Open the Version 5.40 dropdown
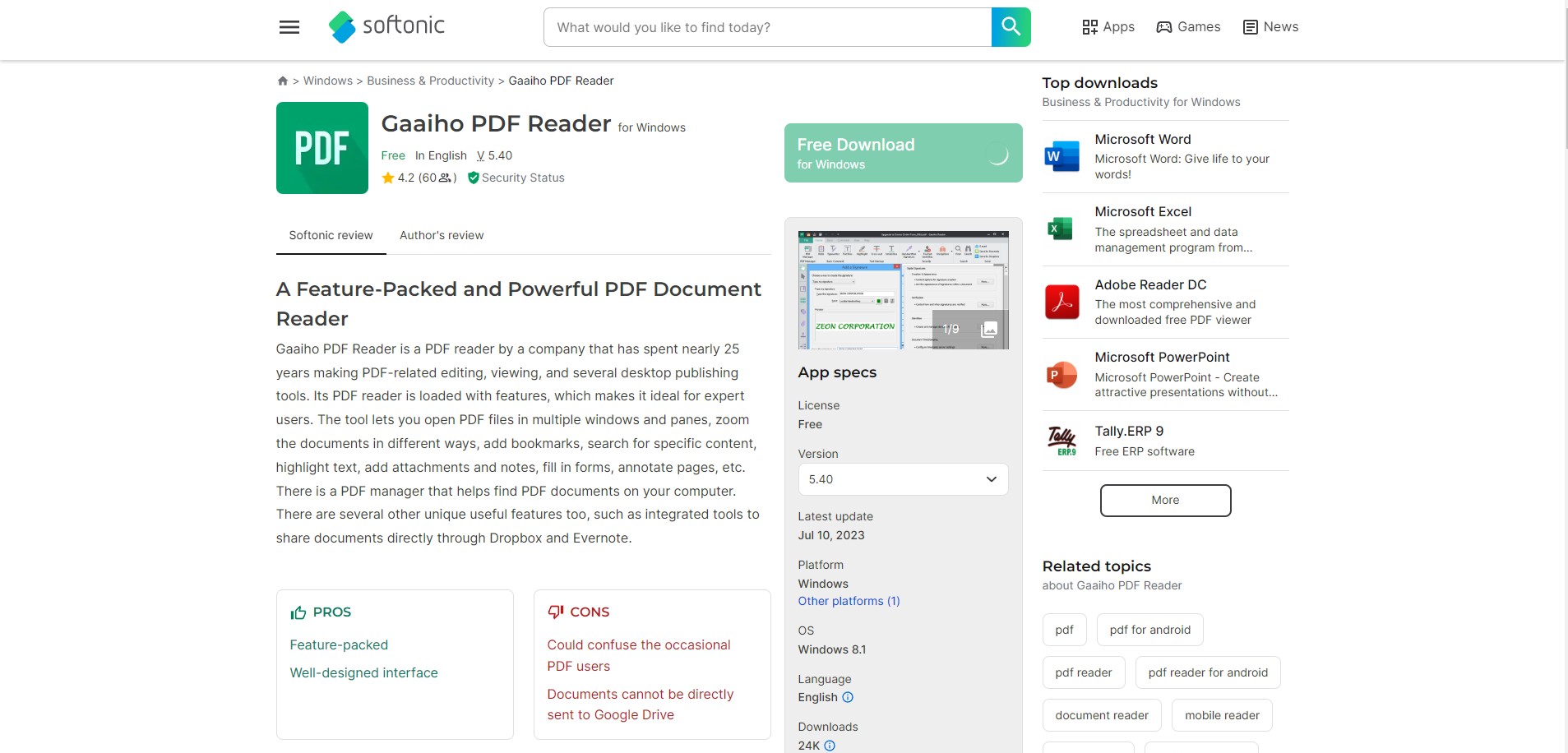This screenshot has width=1568, height=753. pos(904,479)
